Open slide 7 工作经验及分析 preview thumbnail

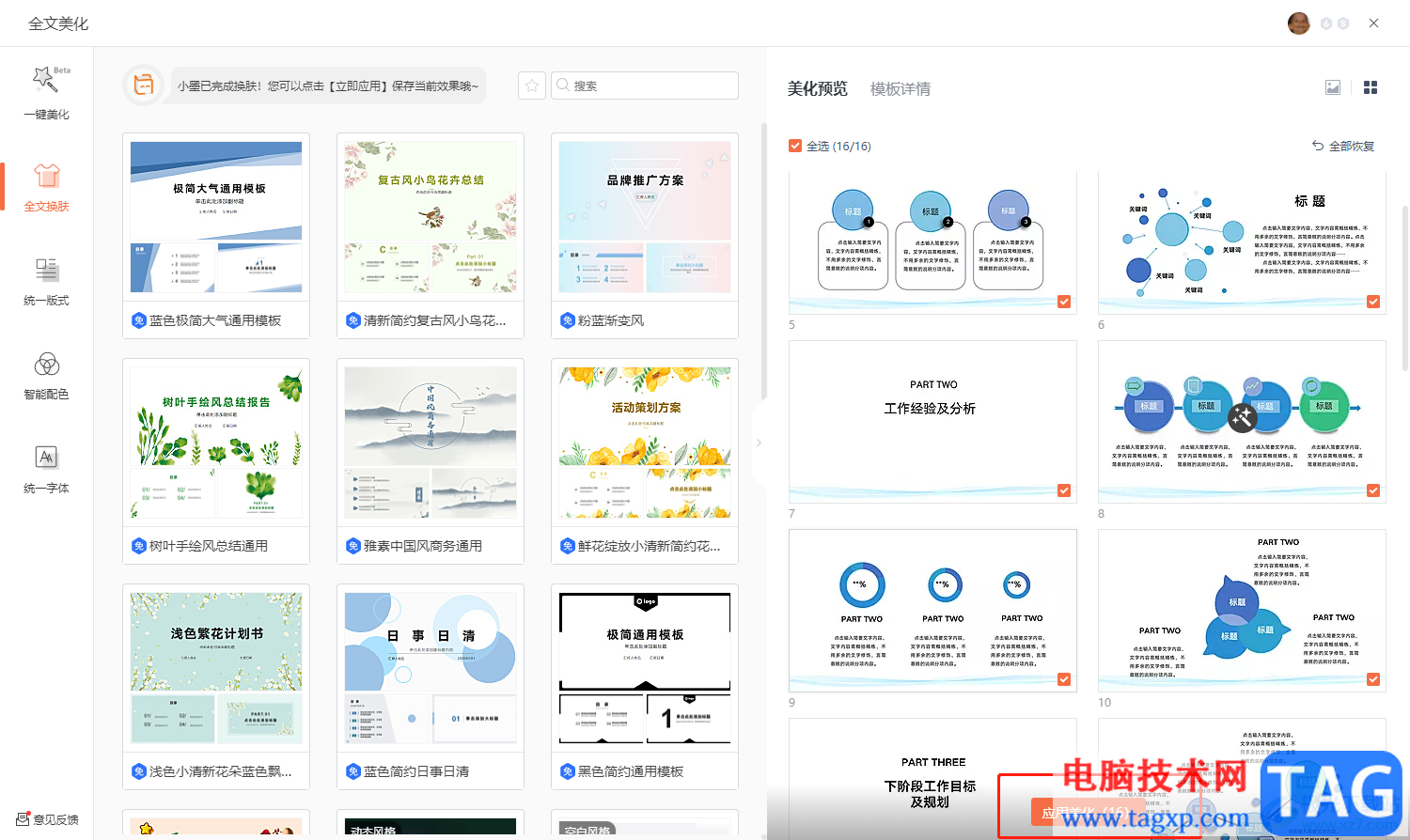[932, 422]
